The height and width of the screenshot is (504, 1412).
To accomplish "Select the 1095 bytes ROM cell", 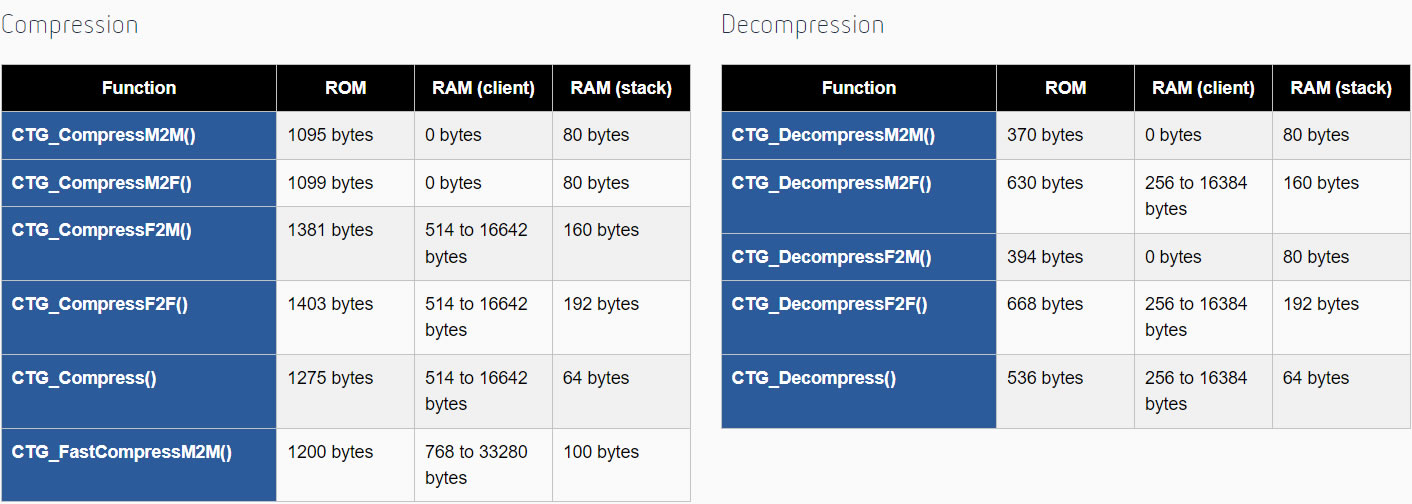I will [x=346, y=135].
